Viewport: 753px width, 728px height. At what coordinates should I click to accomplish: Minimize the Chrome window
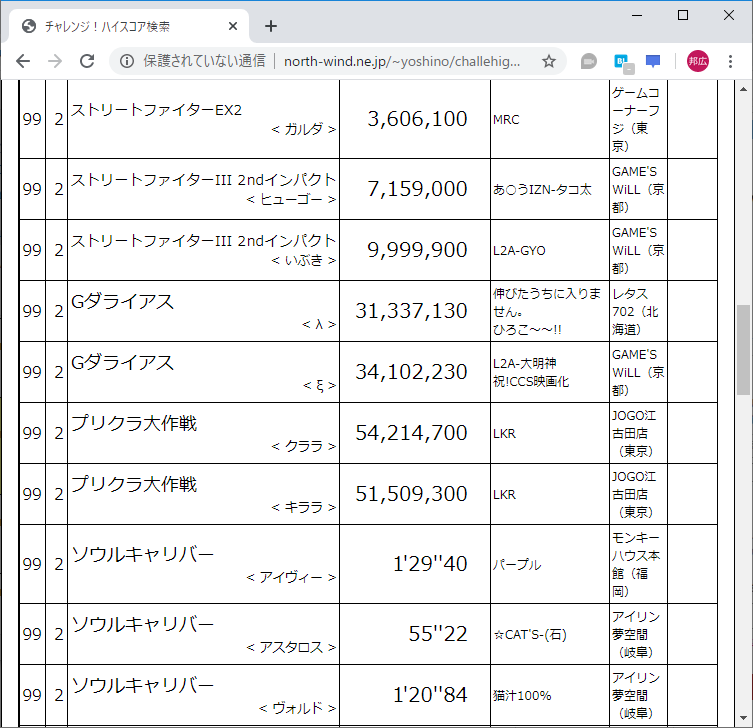point(637,15)
